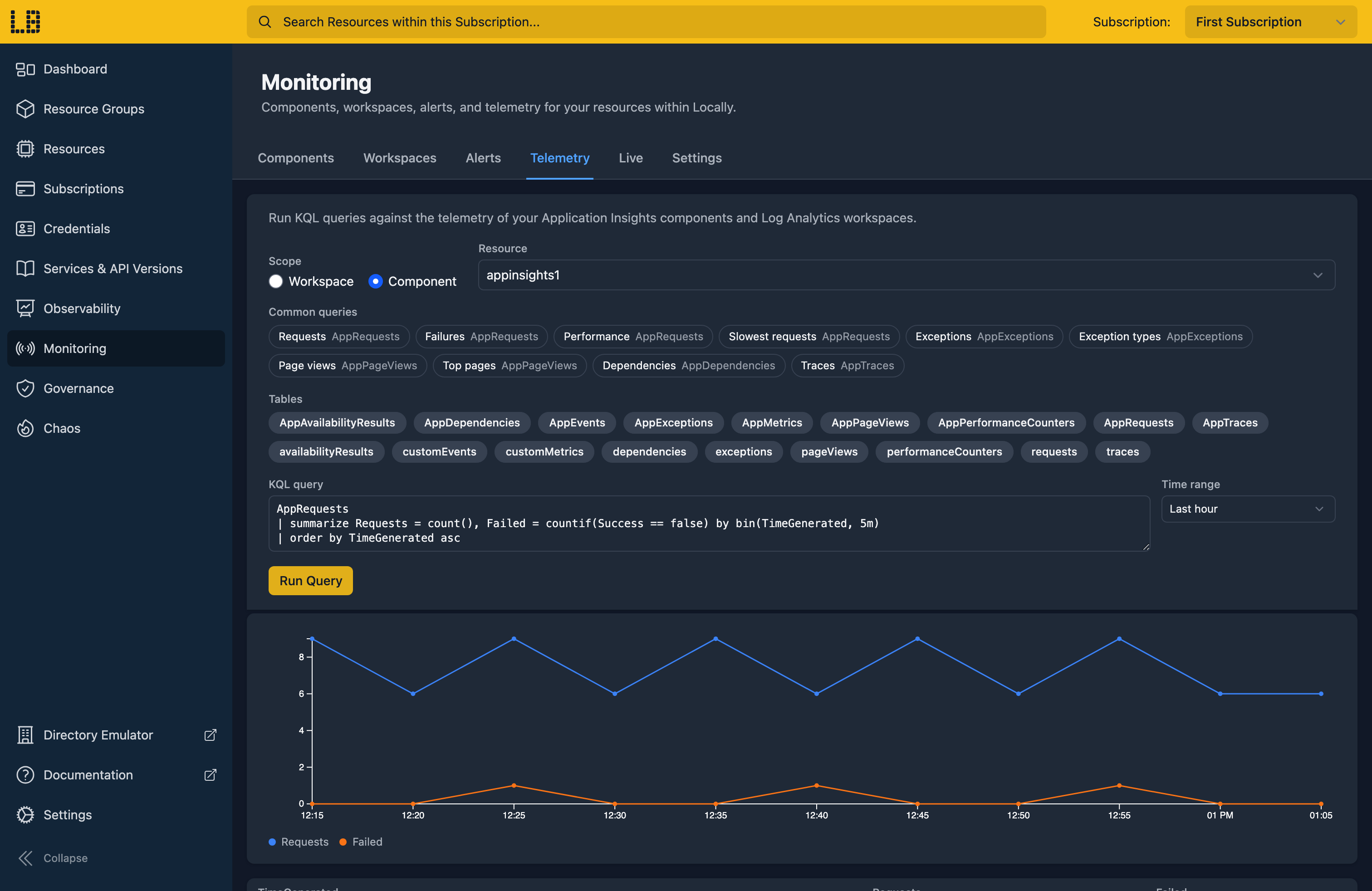Select the Component scope radio
The width and height of the screenshot is (1372, 891).
click(x=375, y=281)
